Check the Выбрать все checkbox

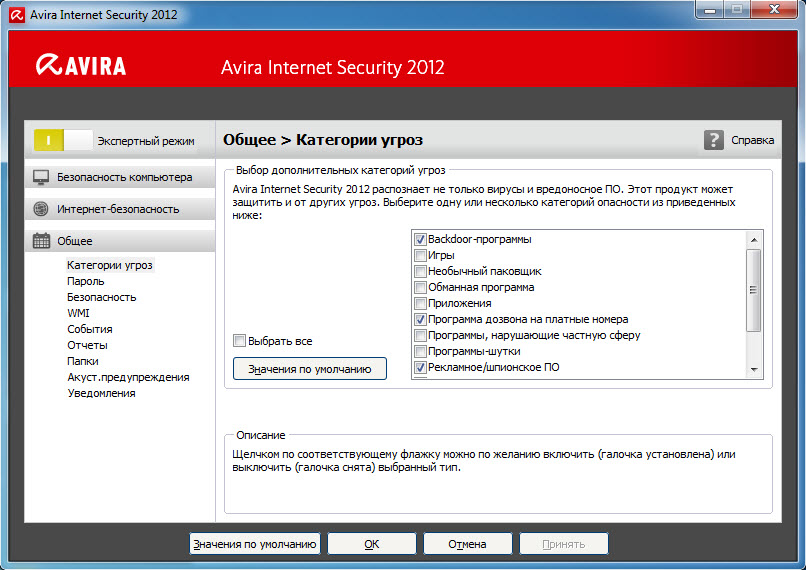coord(240,340)
